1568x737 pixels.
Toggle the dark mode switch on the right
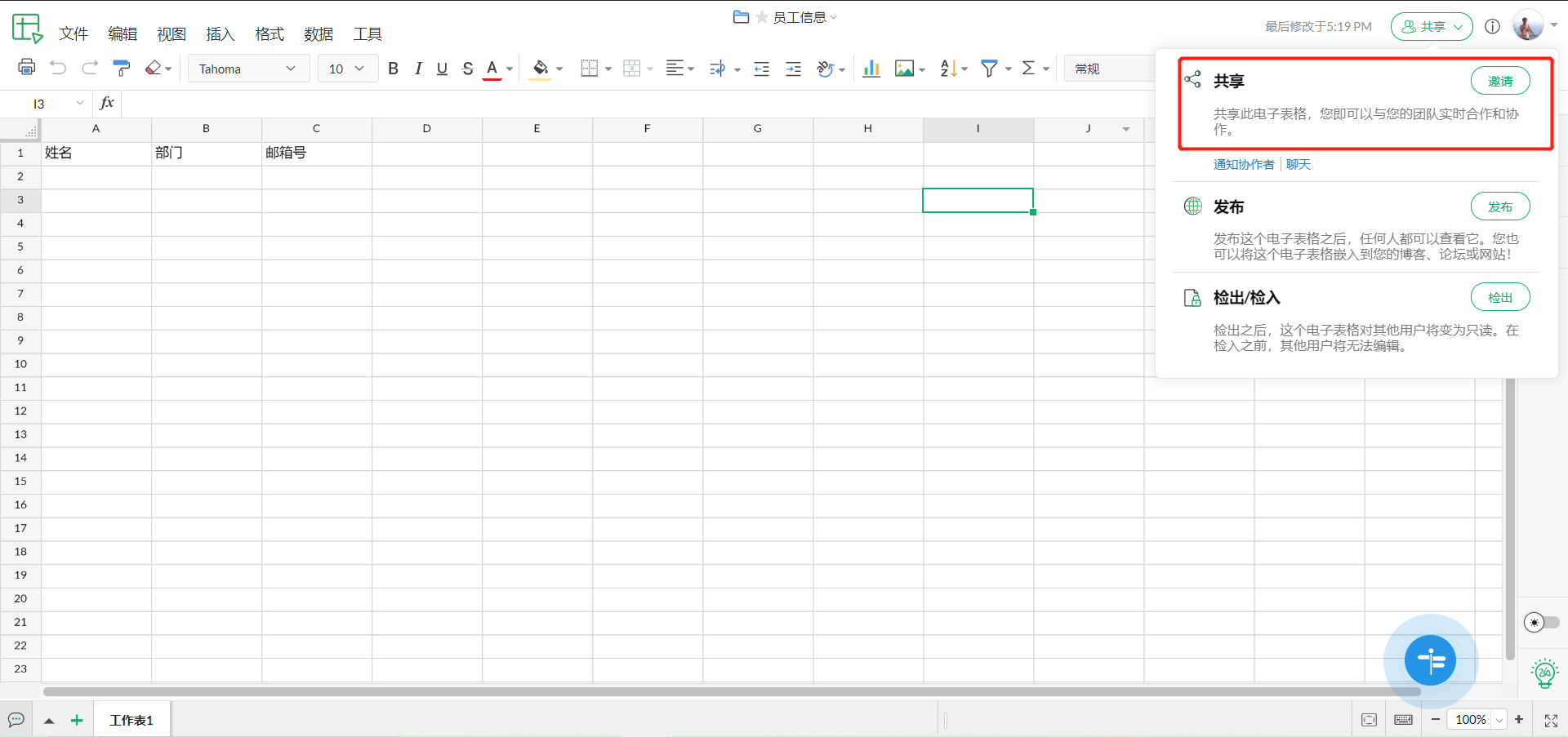point(1541,623)
